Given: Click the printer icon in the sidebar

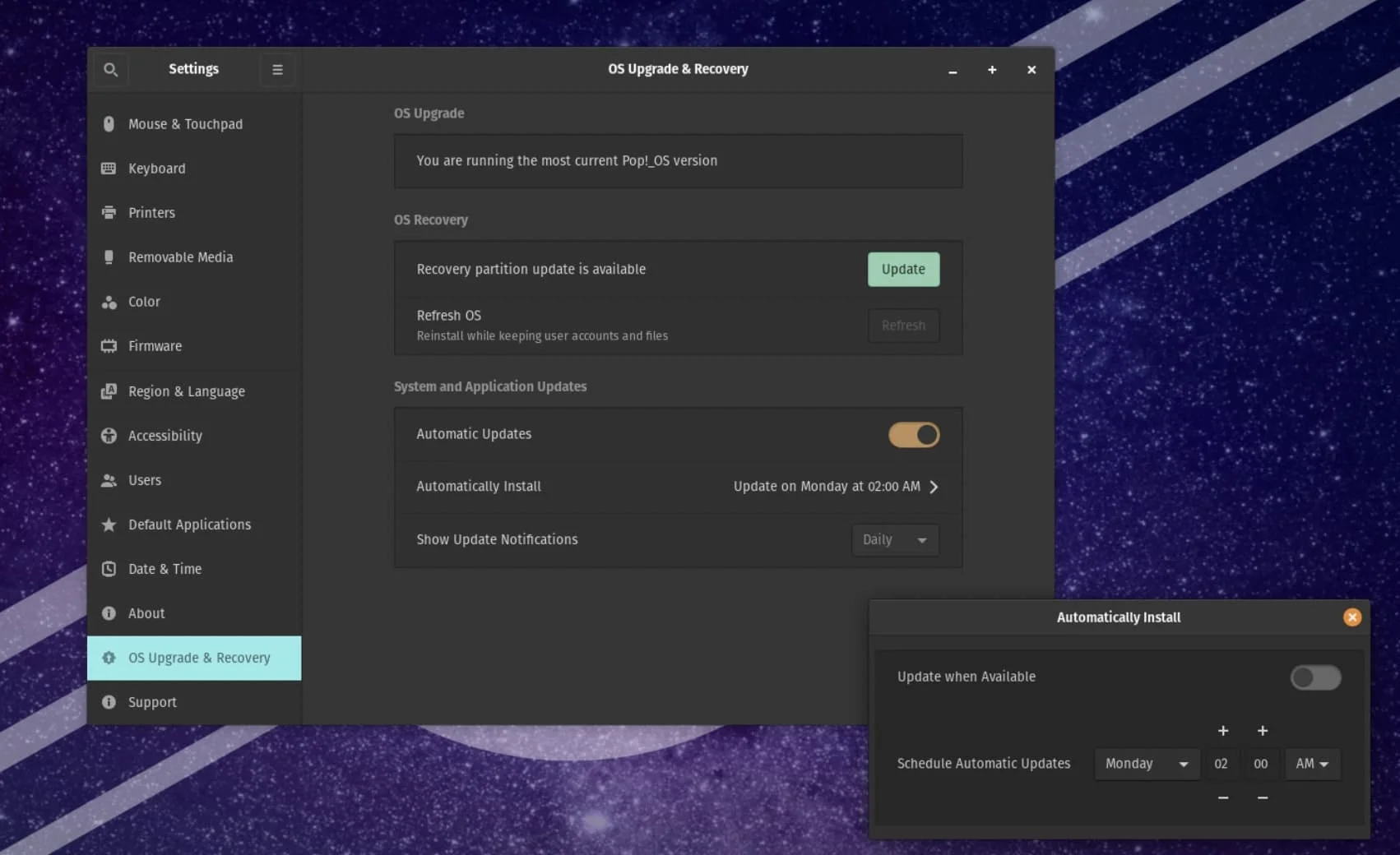Looking at the screenshot, I should [x=109, y=213].
